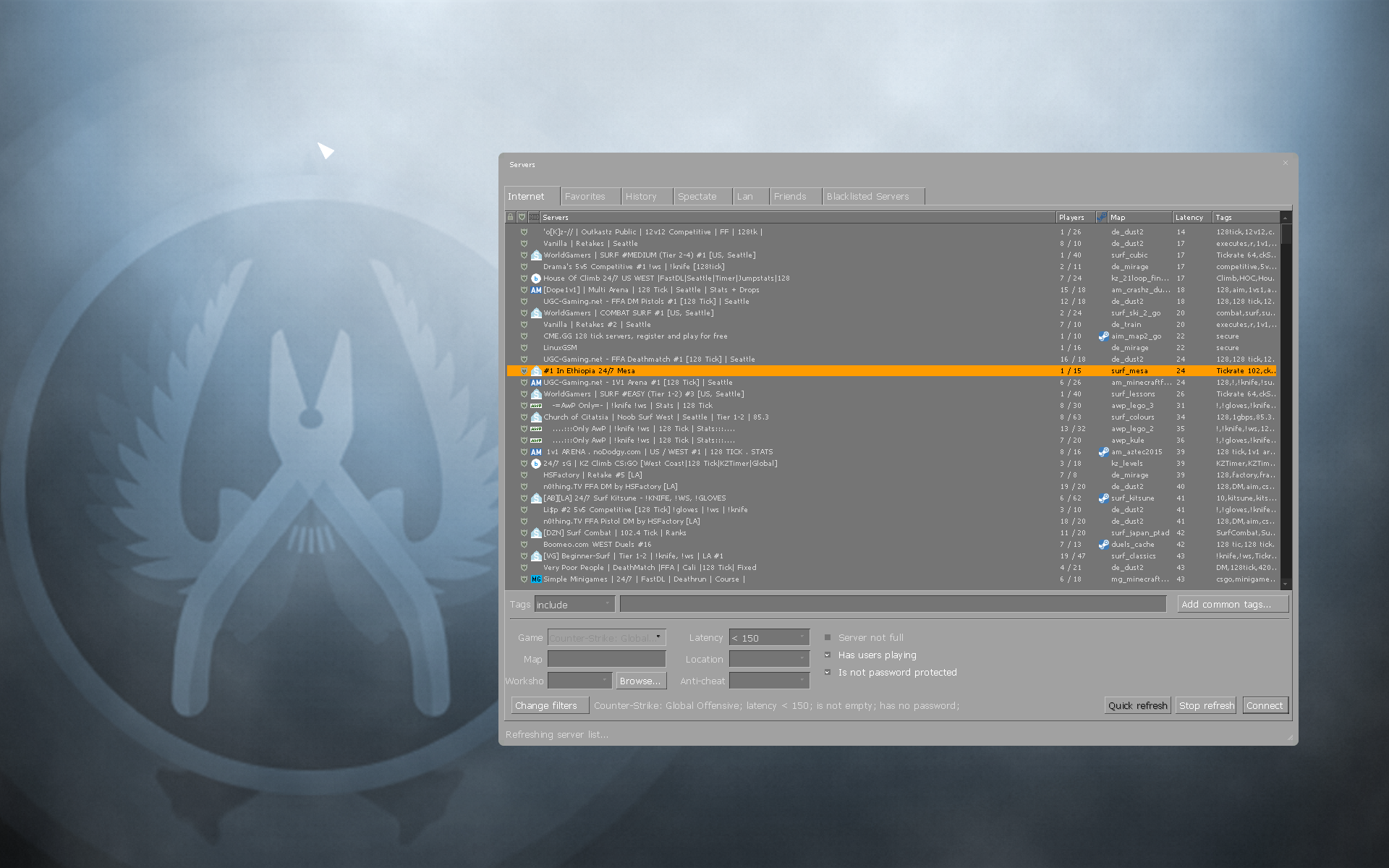The width and height of the screenshot is (1389, 868).
Task: Click inside the Map filter input field
Action: point(606,659)
